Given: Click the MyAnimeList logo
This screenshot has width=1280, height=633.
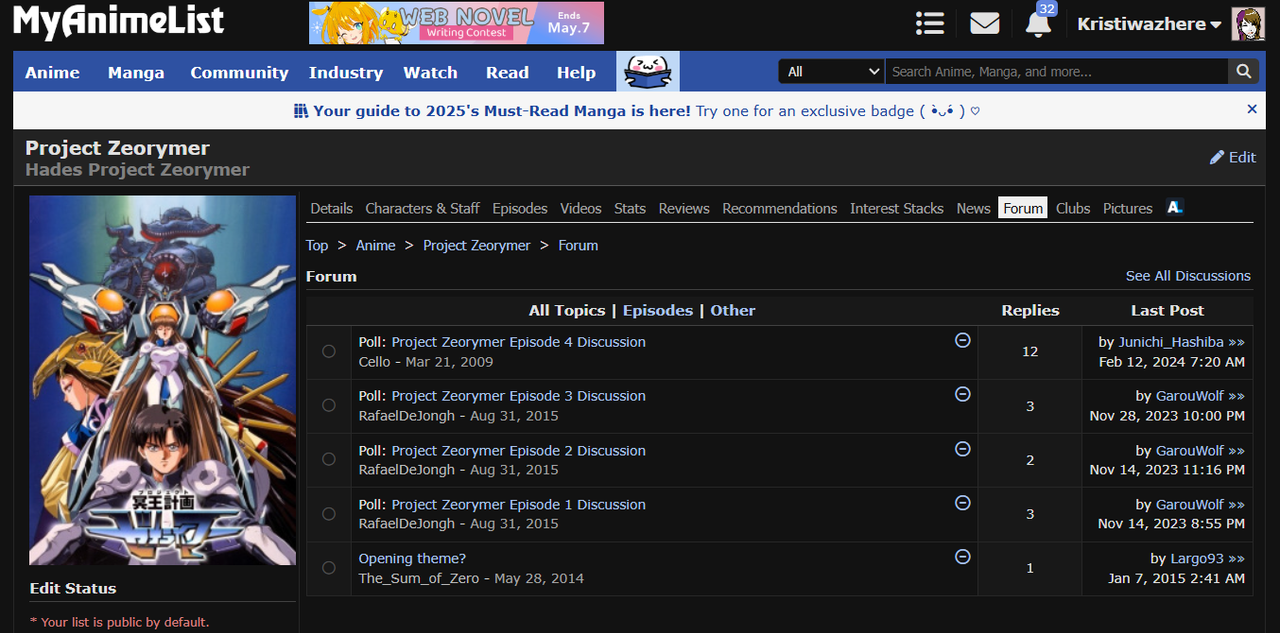Looking at the screenshot, I should [x=118, y=22].
